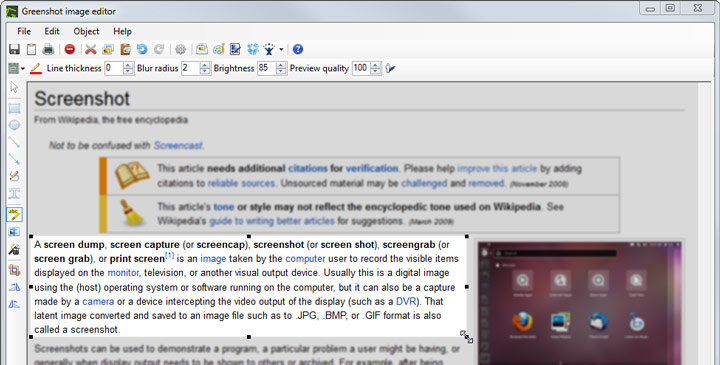The image size is (720, 365).
Task: Open the image Effects tool
Action: pyautogui.click(x=14, y=249)
